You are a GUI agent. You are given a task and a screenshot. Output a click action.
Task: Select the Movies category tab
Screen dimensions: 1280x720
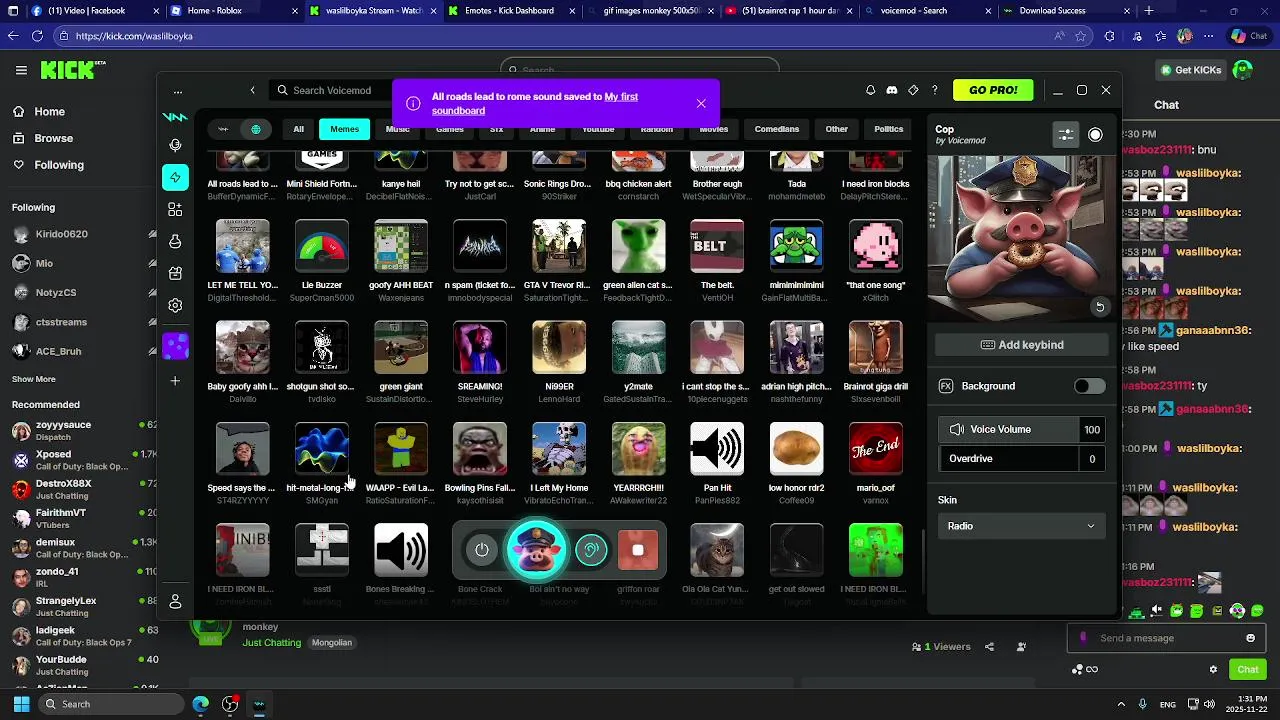coord(713,130)
